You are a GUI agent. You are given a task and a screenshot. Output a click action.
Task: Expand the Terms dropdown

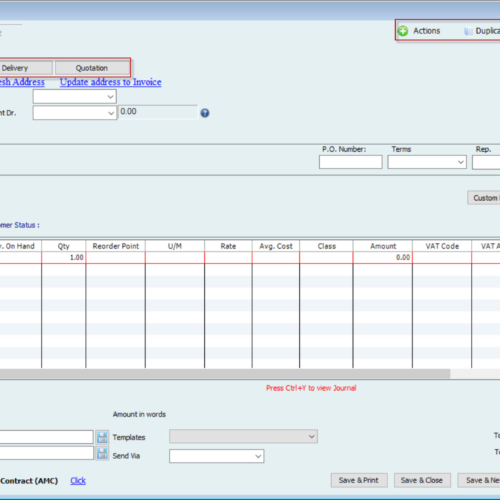[x=427, y=162]
